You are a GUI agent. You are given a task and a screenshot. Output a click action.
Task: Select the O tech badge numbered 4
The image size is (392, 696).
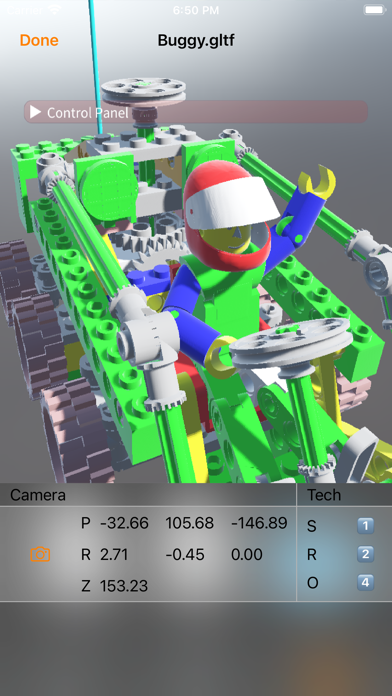(365, 582)
